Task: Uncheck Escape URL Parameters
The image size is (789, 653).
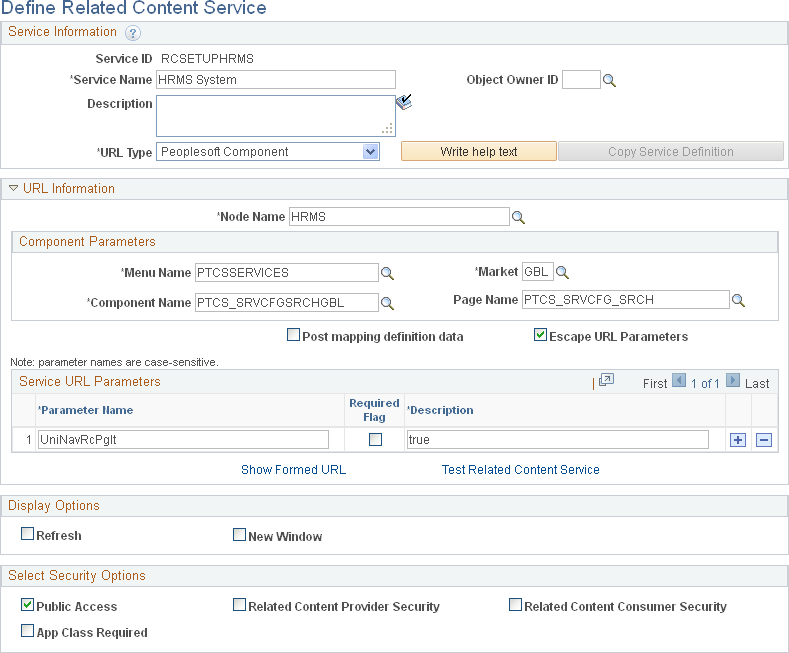Action: 541,336
